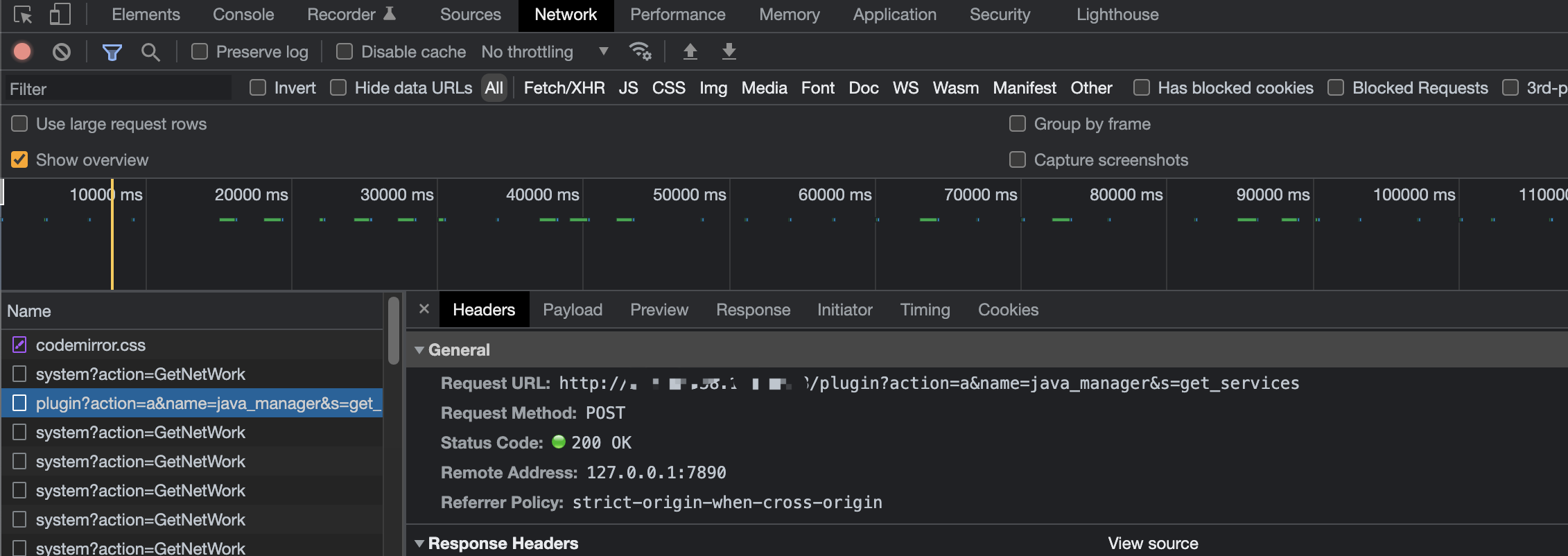Image resolution: width=1568 pixels, height=556 pixels.
Task: Enable Preserve log checkbox
Action: (200, 51)
